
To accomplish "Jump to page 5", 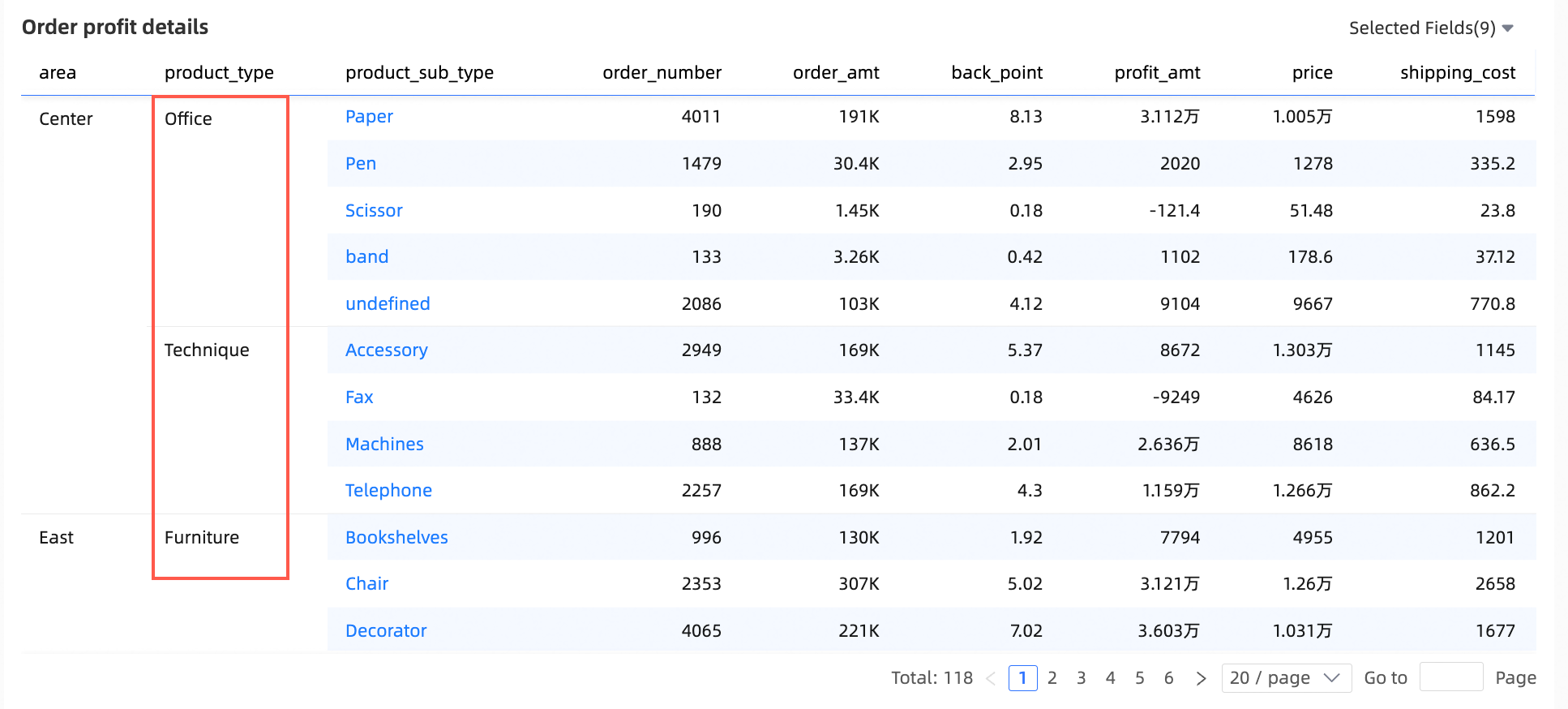I will point(1139,677).
